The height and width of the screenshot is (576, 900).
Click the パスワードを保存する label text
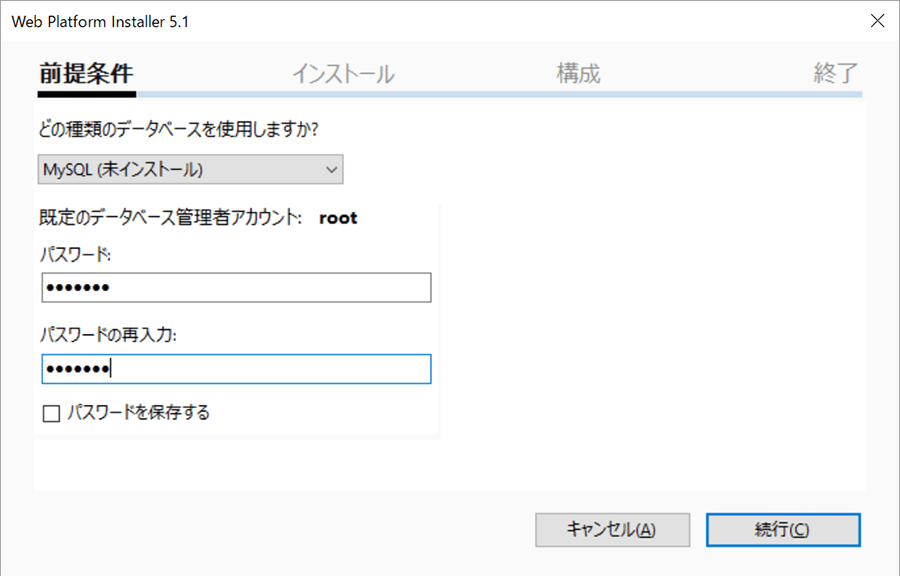pyautogui.click(x=138, y=412)
